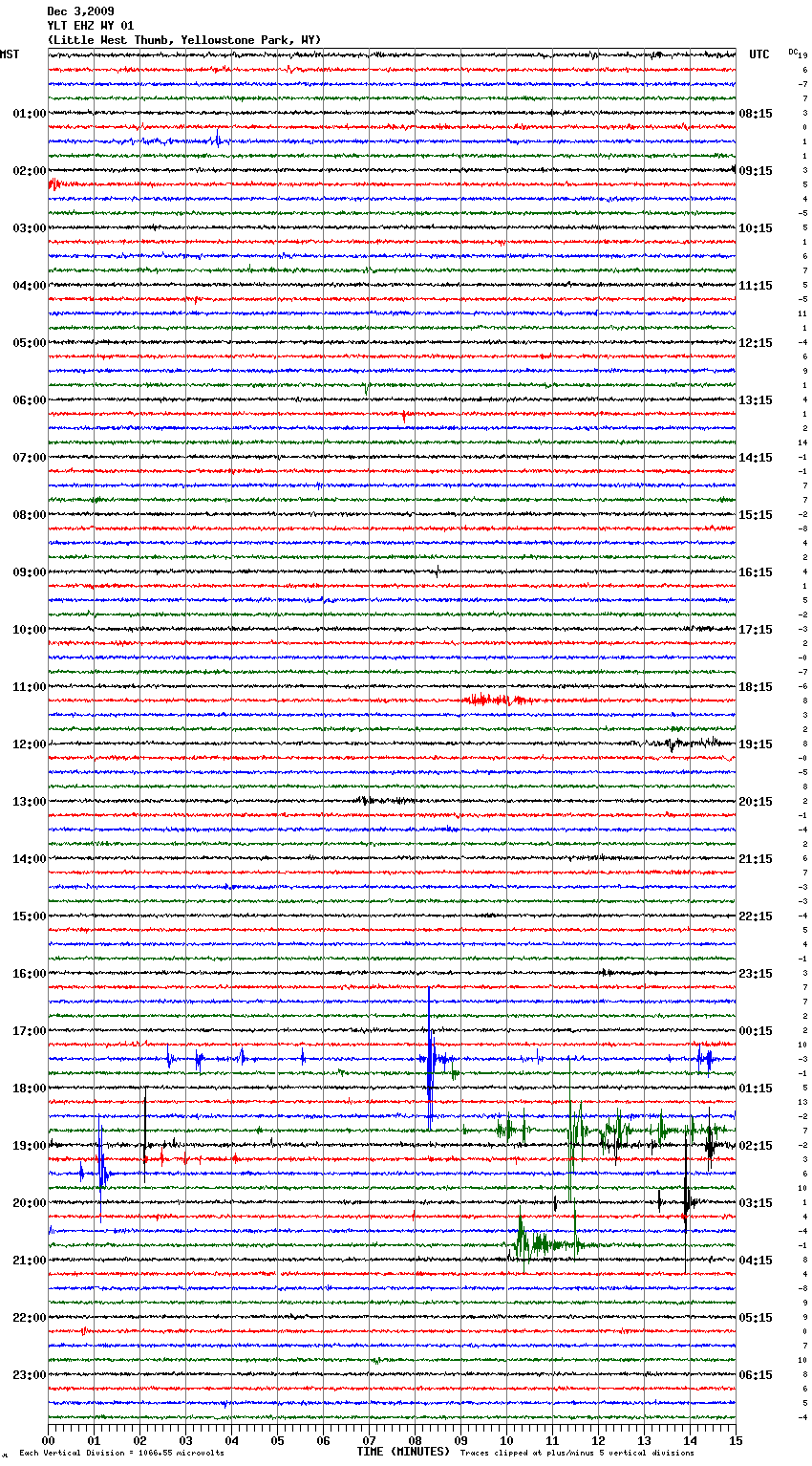This screenshot has width=812, height=1466.
Task: Click the "(Little West Thumb, Yellowstone Park, WY)" subtitle
Action: [x=184, y=40]
